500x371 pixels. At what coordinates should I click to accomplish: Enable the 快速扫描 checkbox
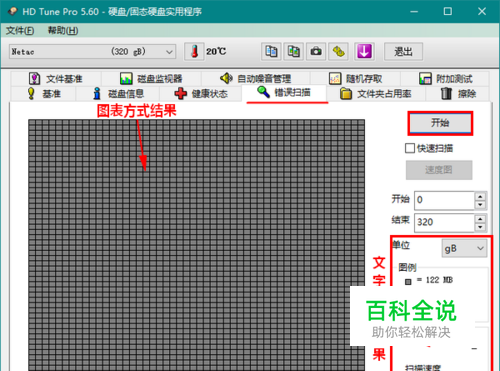410,148
